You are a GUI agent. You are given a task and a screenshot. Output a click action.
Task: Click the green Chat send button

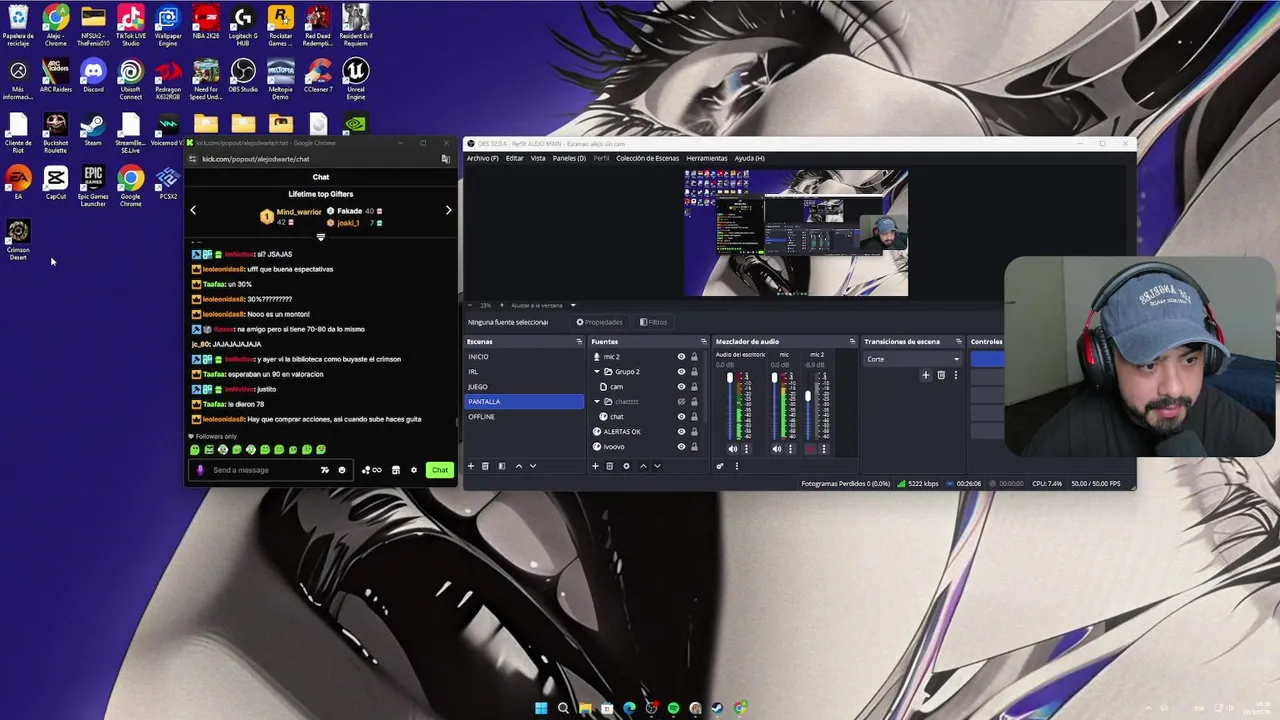tap(440, 470)
